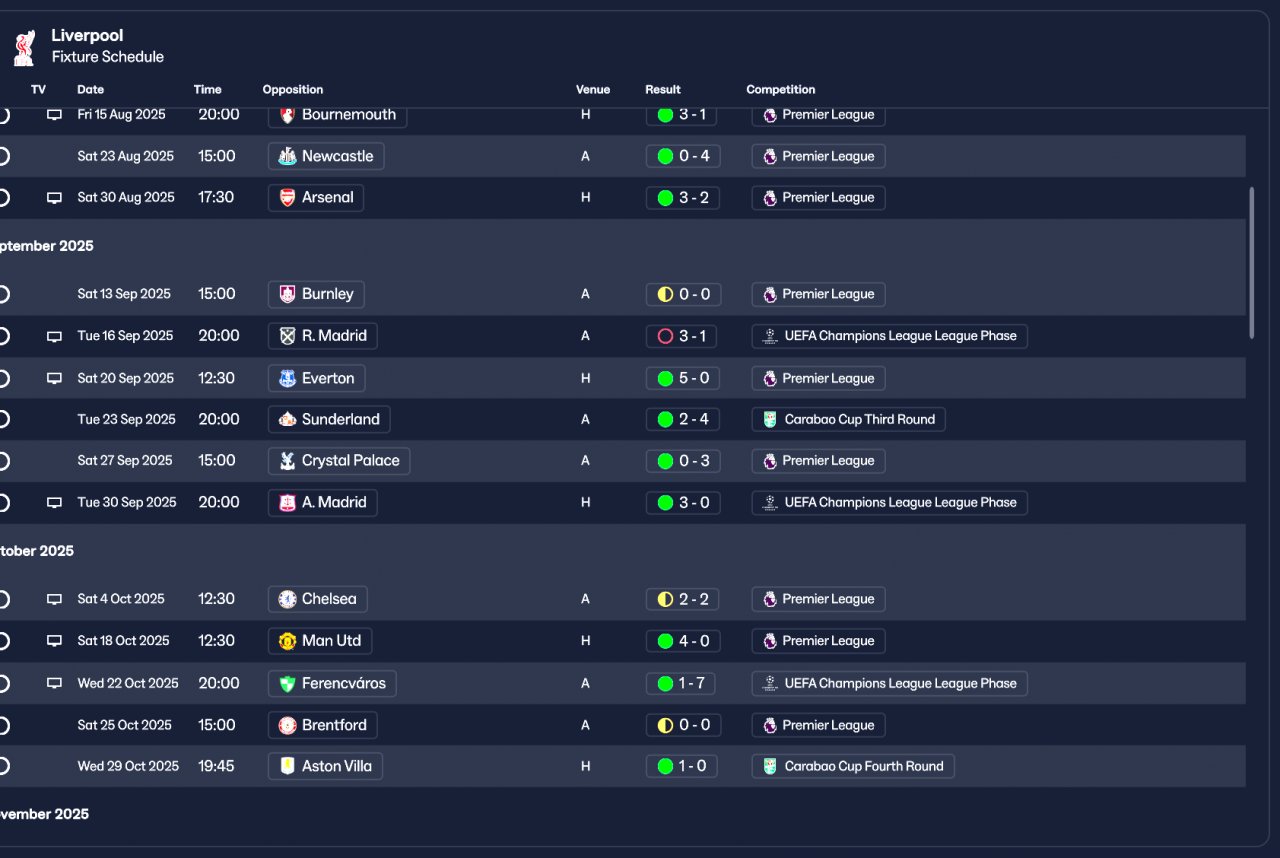This screenshot has height=858, width=1280.
Task: View the 0 - 4 result against Newcastle
Action: point(683,156)
